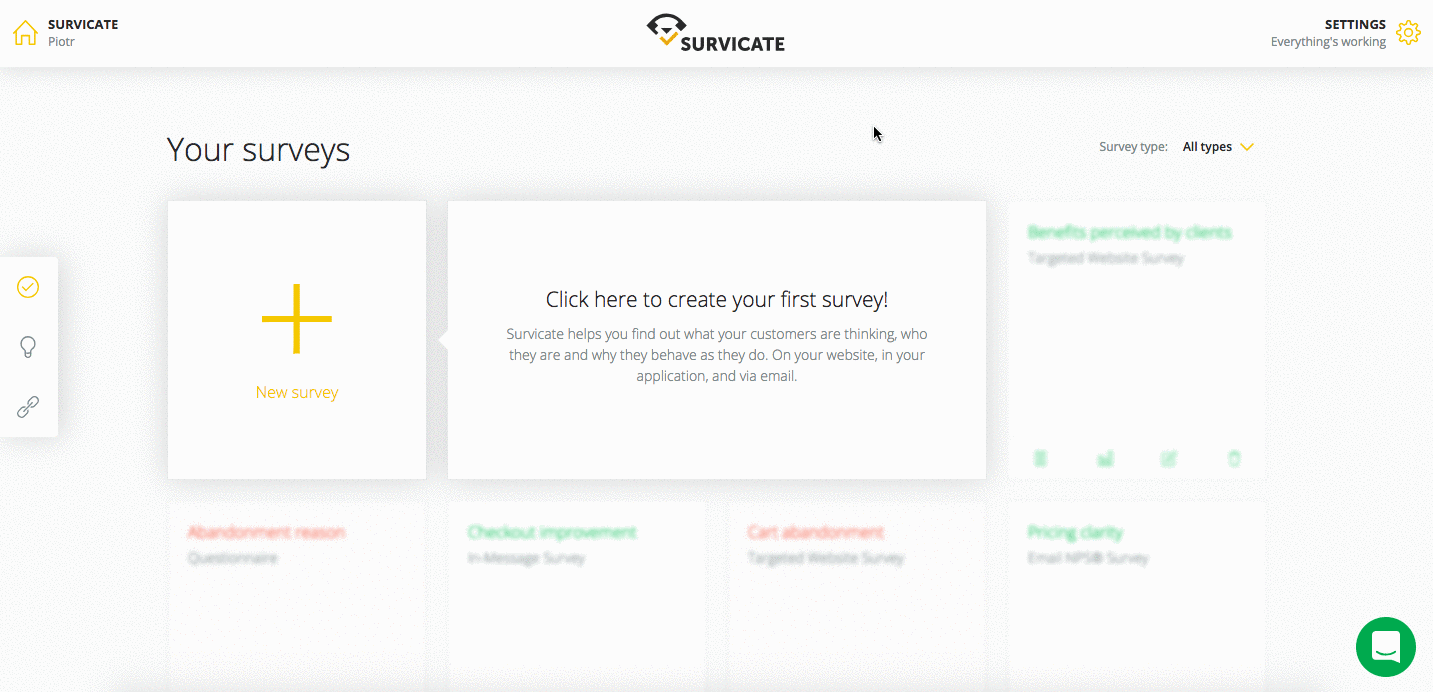Open the green chat widget button
1433x692 pixels.
tap(1386, 647)
